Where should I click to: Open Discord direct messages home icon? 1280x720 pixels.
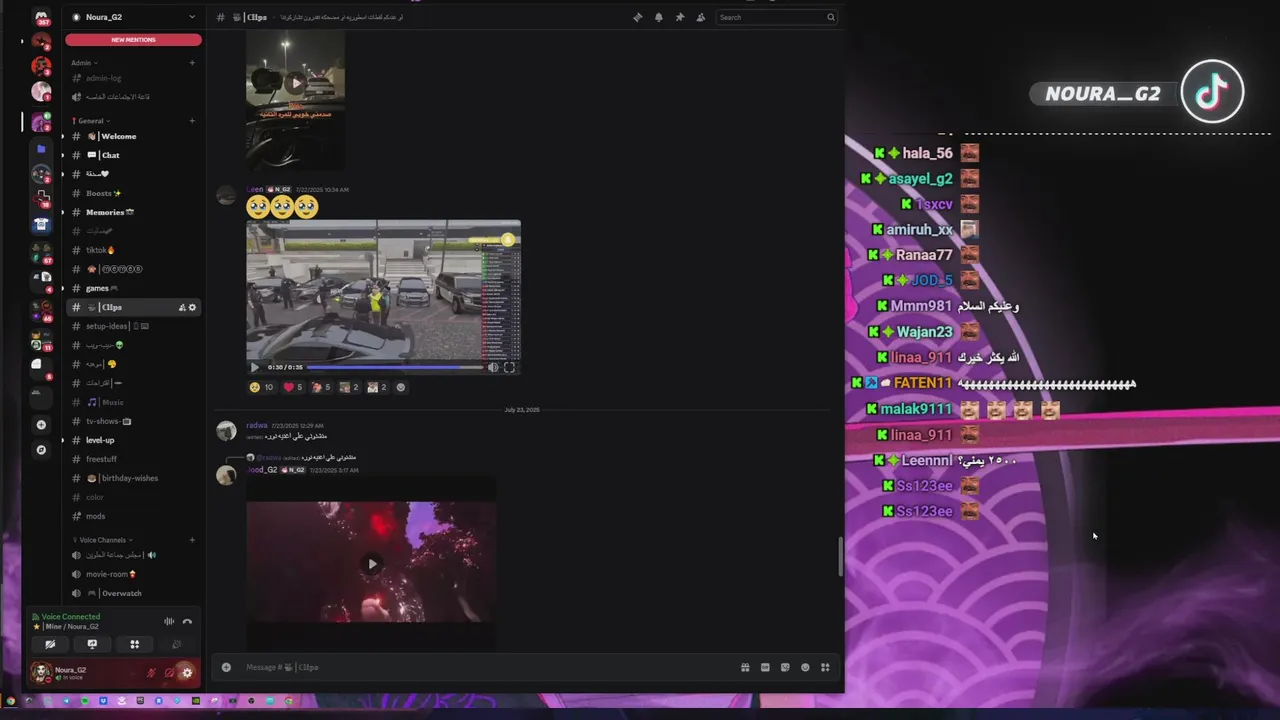[x=41, y=17]
